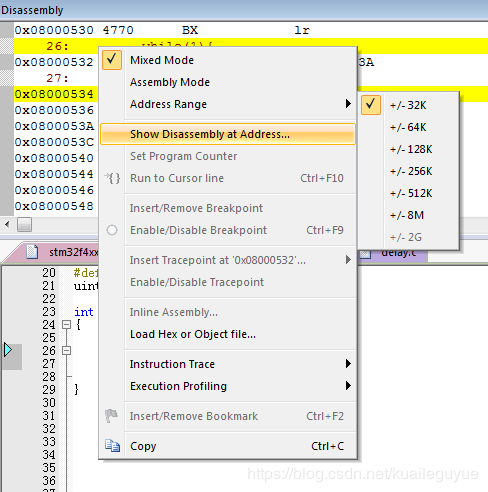
Task: Click the left scroll arrow in Disassembly
Action: (x=7, y=224)
